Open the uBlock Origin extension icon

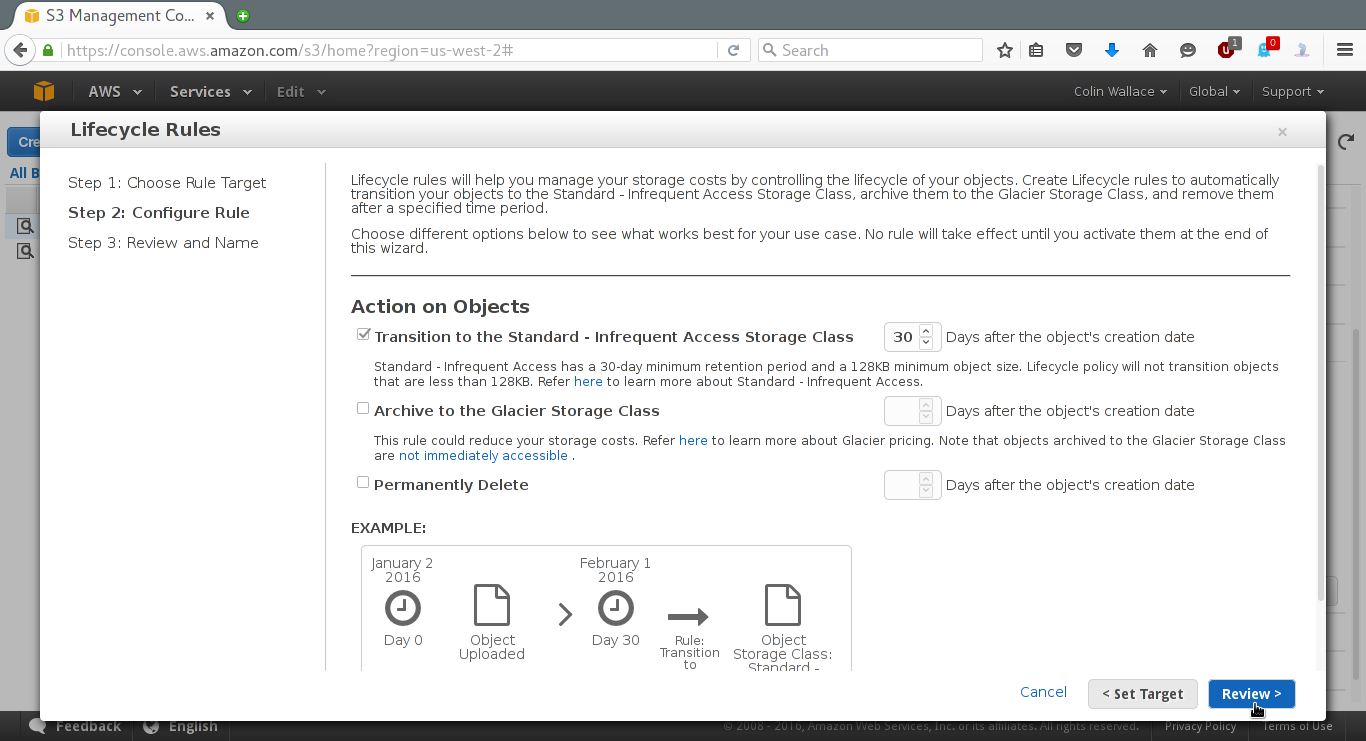tap(1226, 50)
